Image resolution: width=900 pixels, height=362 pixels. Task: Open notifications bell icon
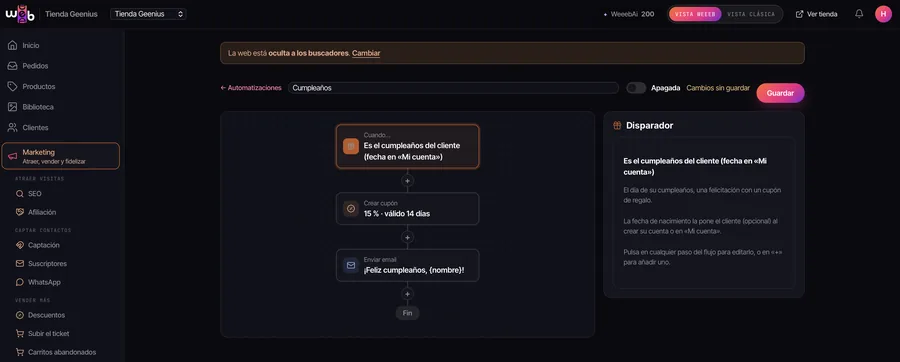pos(859,14)
